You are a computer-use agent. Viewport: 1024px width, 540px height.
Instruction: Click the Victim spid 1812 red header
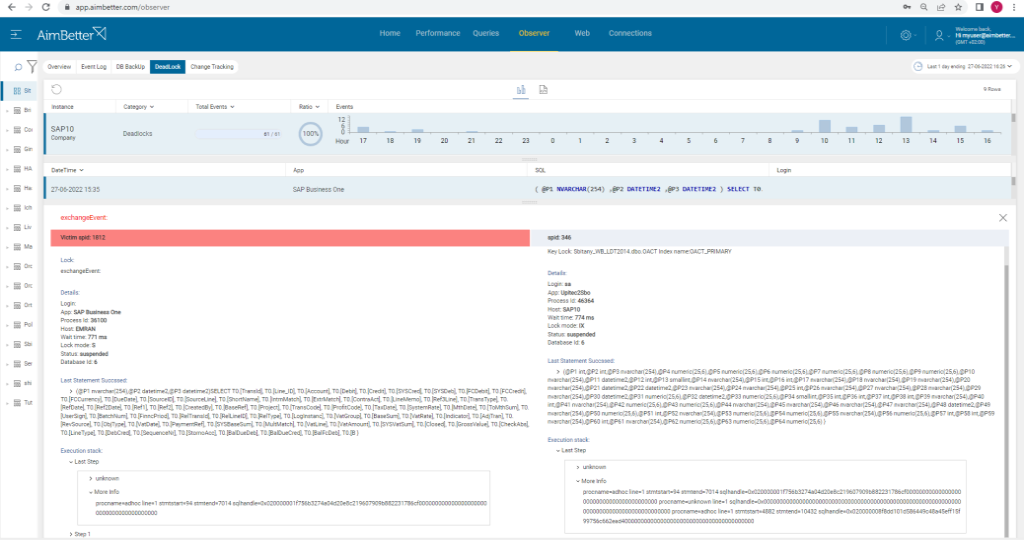[290, 238]
